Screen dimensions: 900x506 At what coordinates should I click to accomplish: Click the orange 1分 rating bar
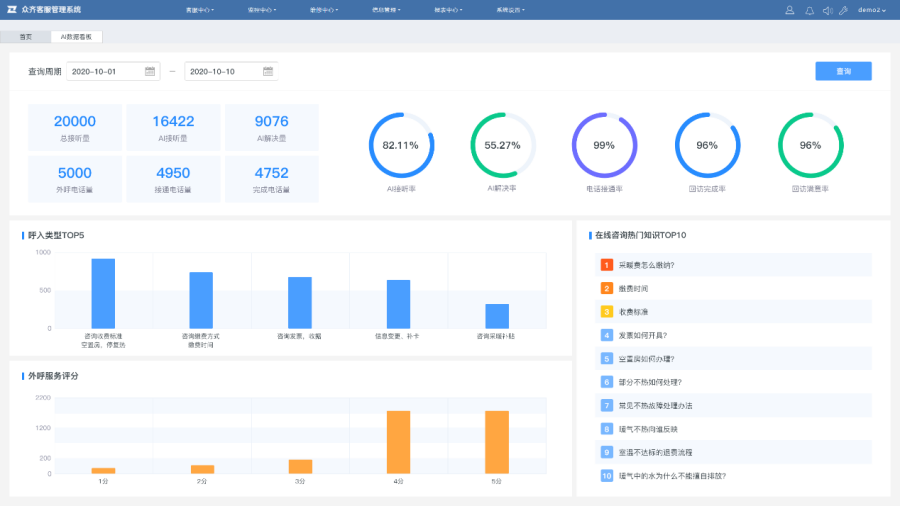click(x=103, y=471)
